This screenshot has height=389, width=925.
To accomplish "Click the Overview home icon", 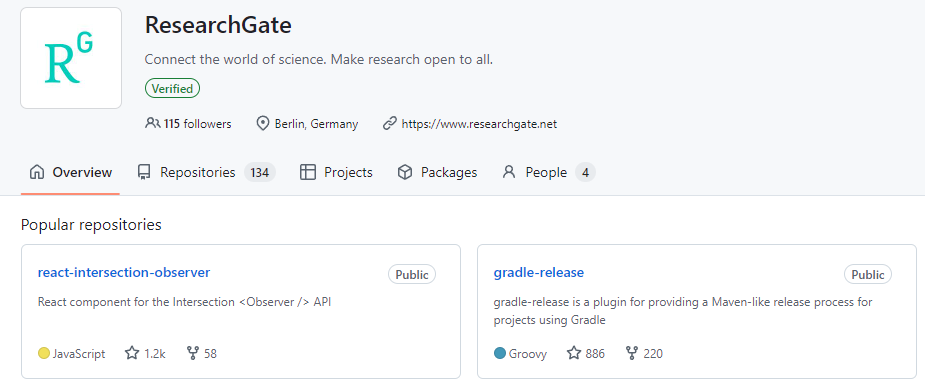I will tap(37, 172).
